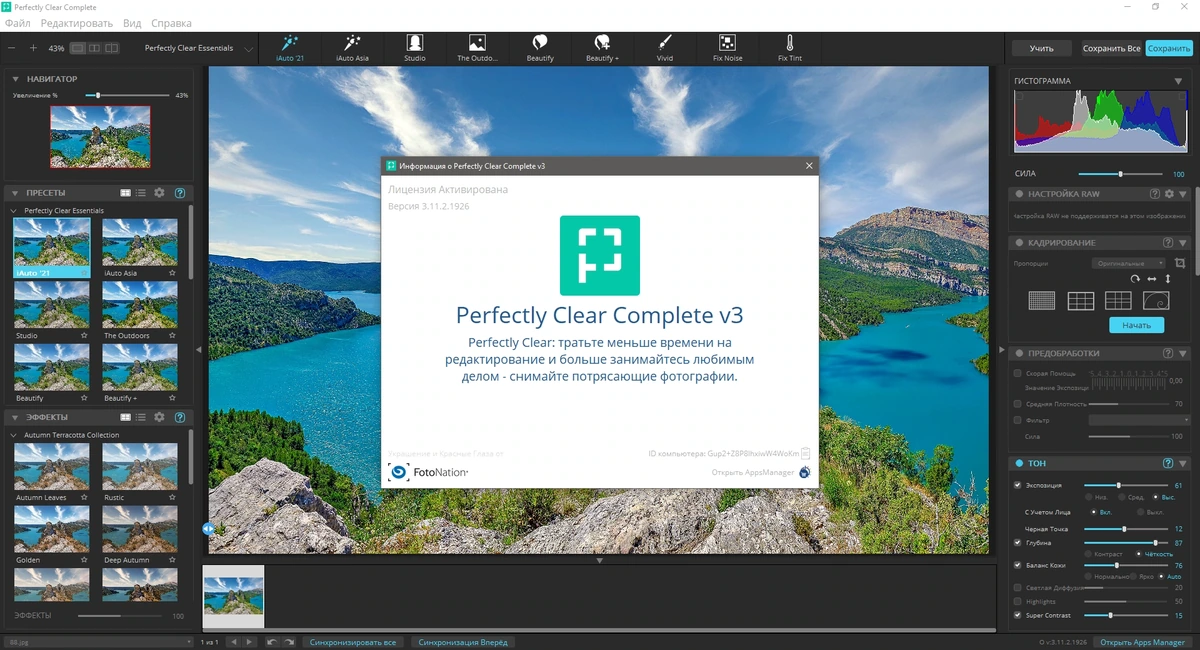
Task: Flip image vertically in crop panel
Action: [x=1167, y=278]
